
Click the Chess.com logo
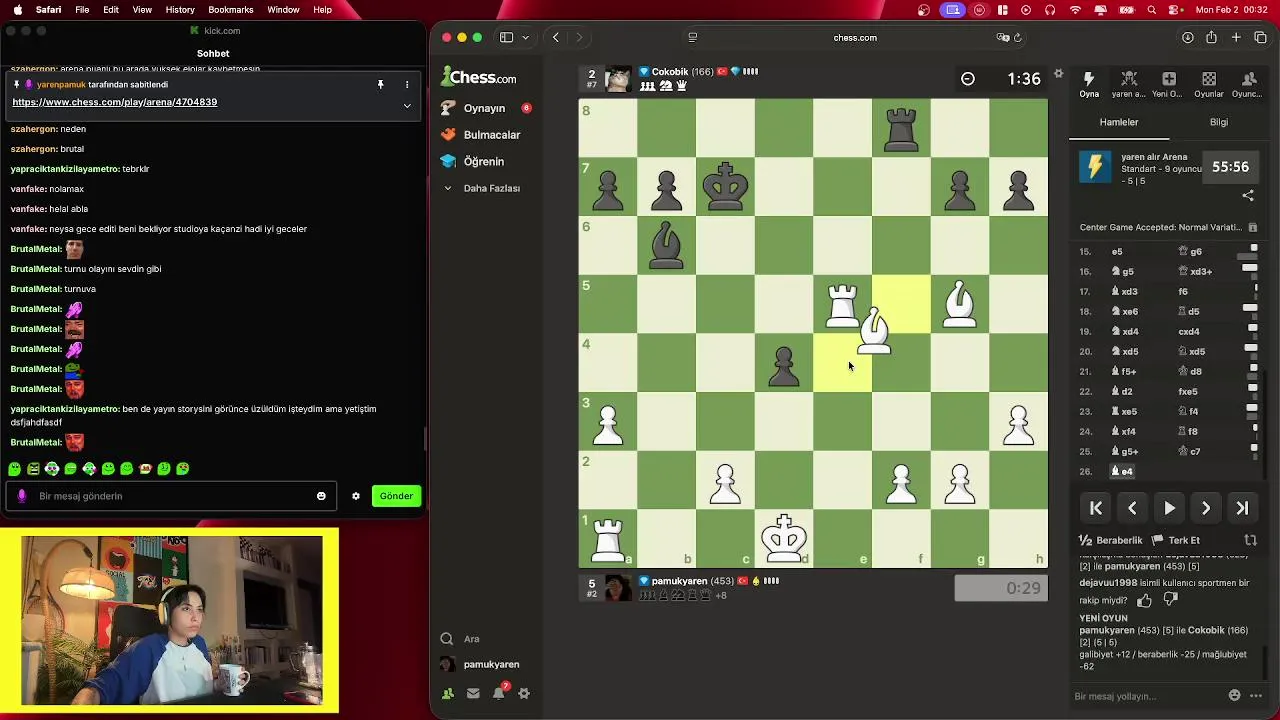[480, 77]
